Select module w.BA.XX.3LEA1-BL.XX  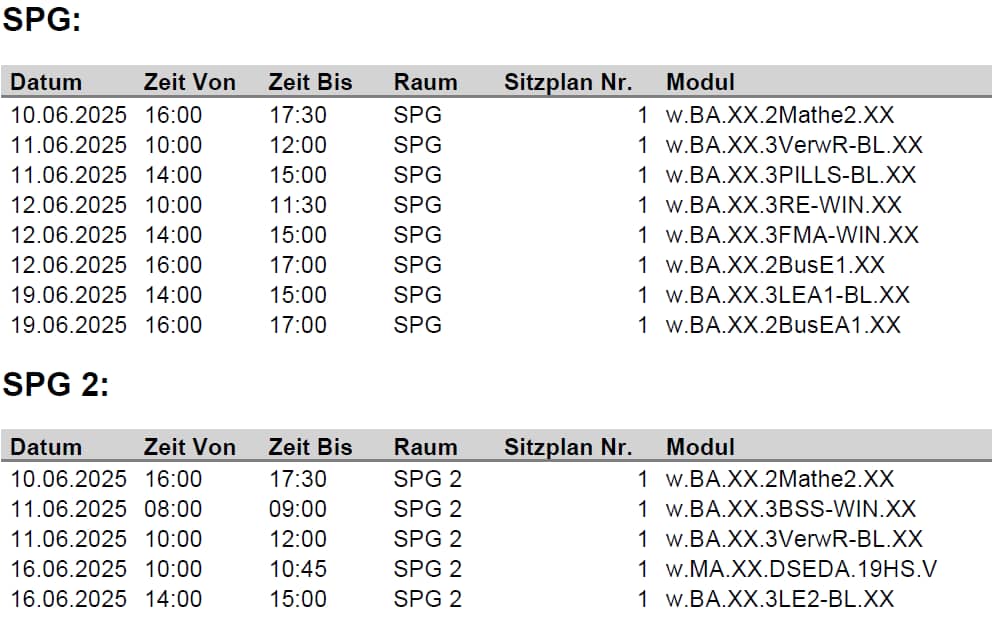tap(787, 294)
